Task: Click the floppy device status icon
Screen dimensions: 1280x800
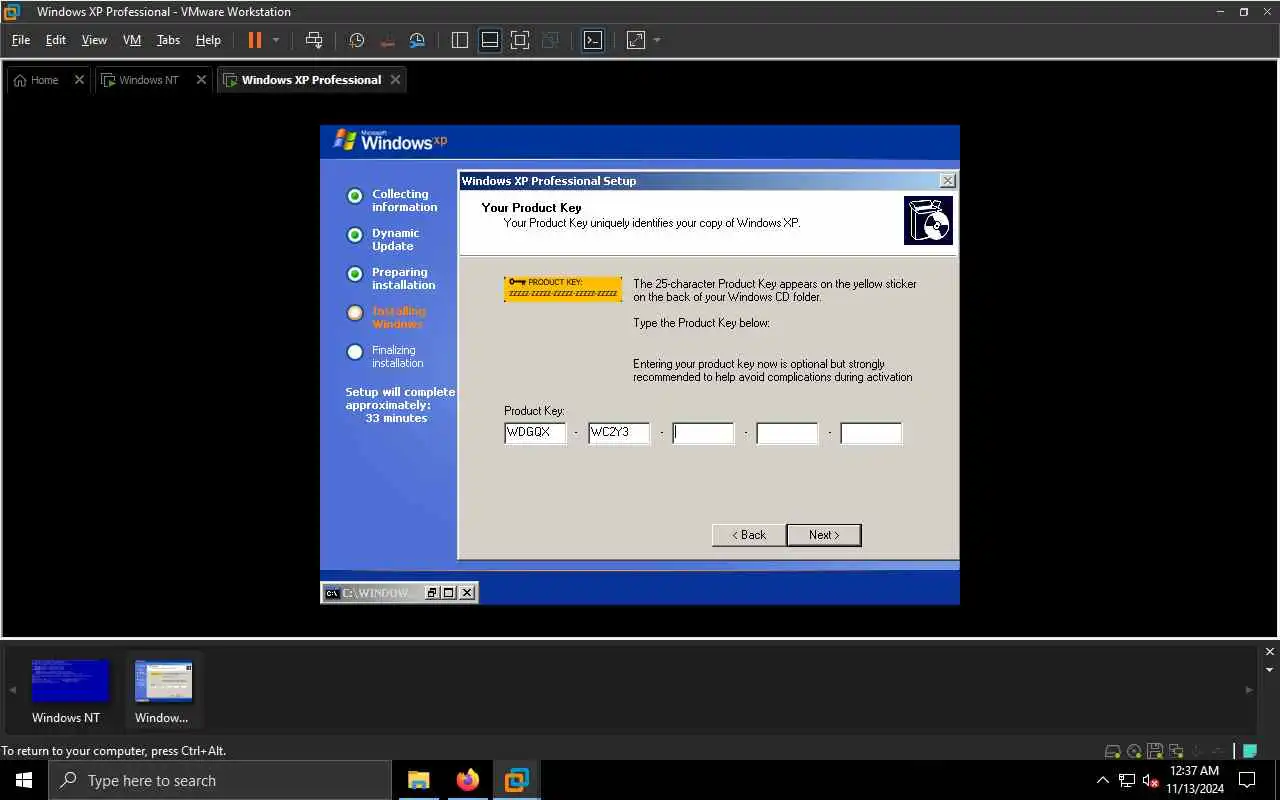Action: point(1155,751)
